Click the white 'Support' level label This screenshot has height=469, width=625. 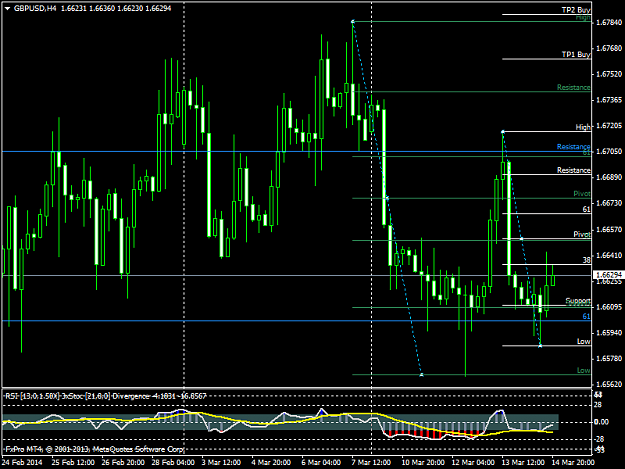578,300
